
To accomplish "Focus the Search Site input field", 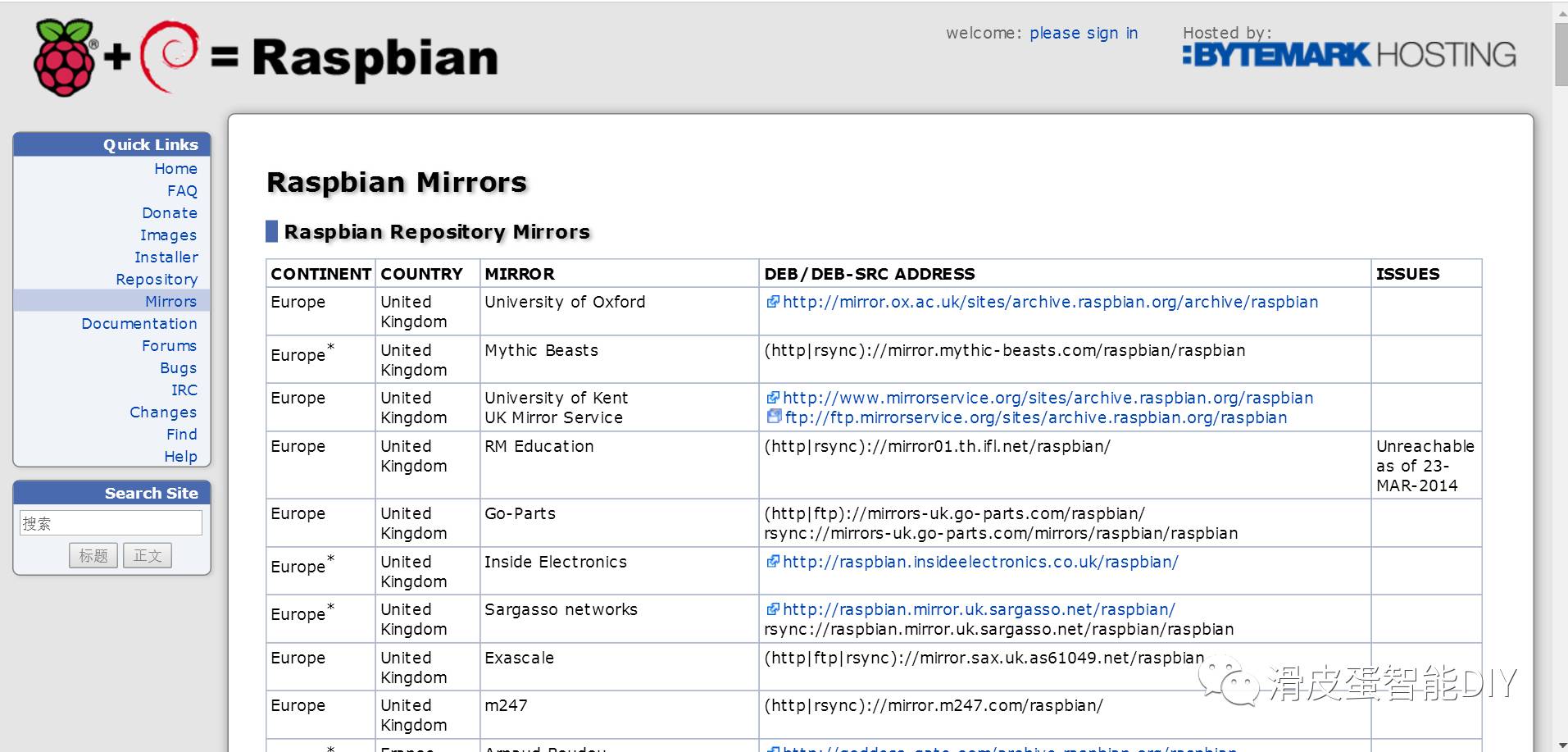I will tap(111, 523).
